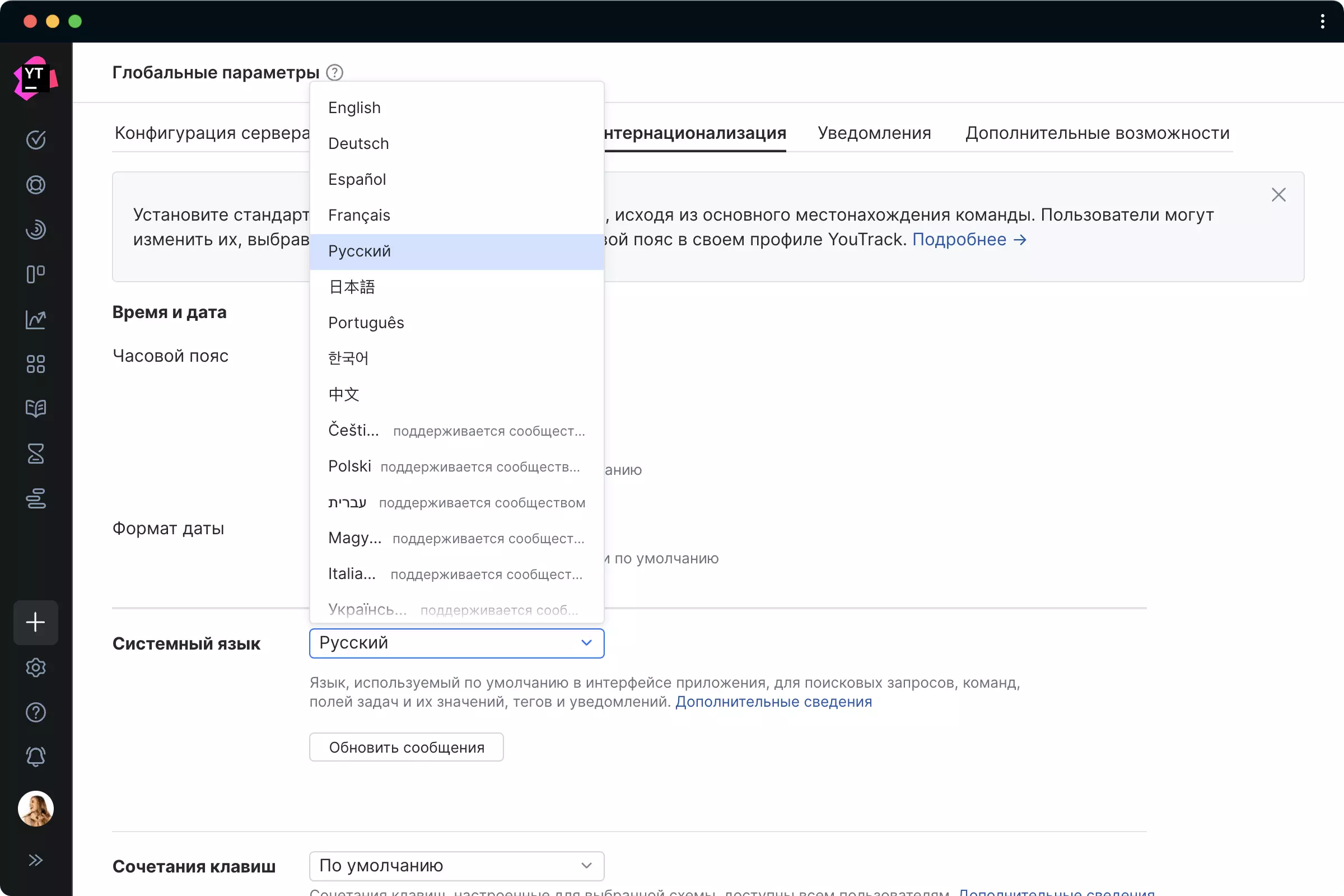Viewport: 1344px width, 896px height.
Task: Open the Helpdesk lifebuoy sidebar icon
Action: [x=35, y=185]
